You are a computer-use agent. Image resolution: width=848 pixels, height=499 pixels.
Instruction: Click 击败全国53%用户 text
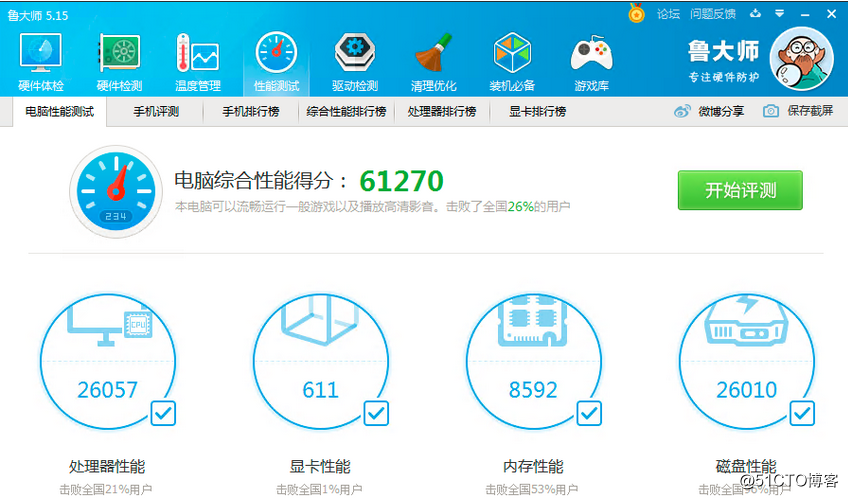tap(532, 490)
